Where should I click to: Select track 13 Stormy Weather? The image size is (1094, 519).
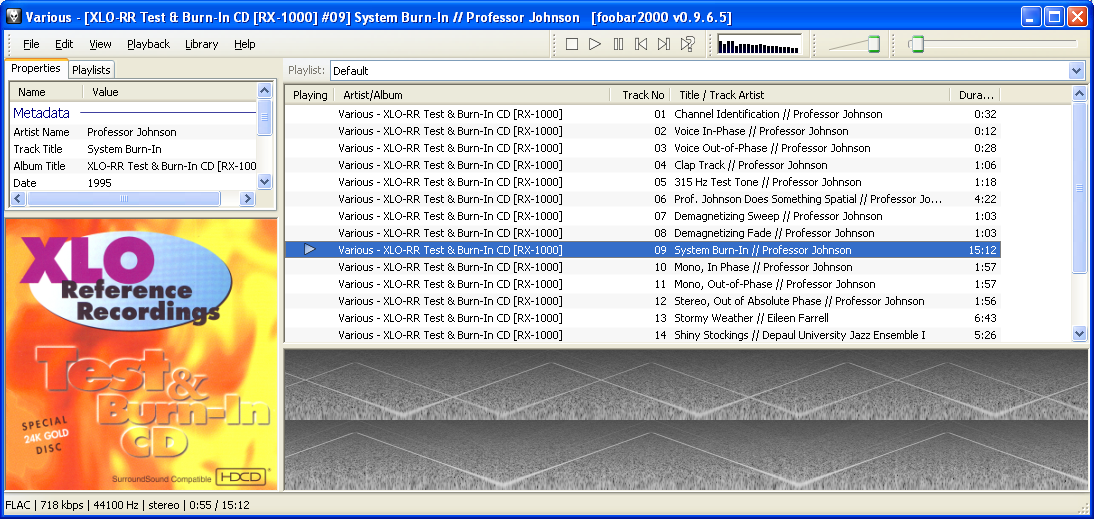pos(643,318)
